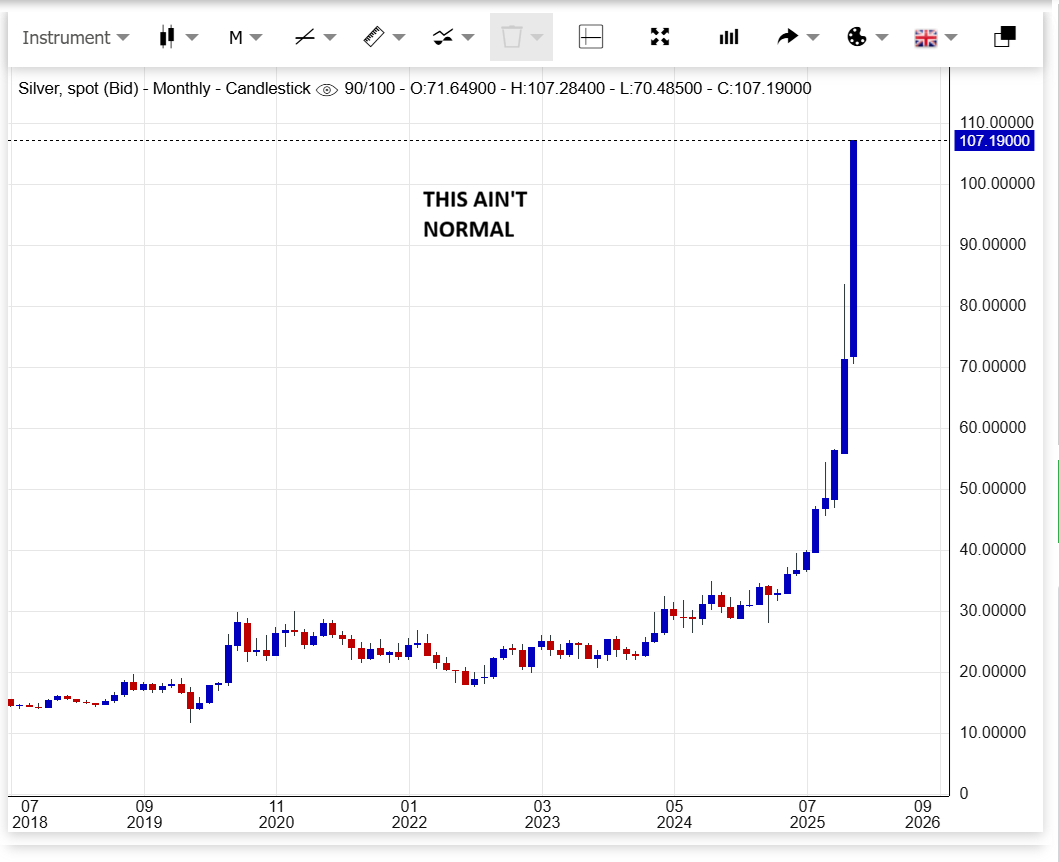This screenshot has height=862, width=1059.
Task: Click the volume bars icon
Action: point(729,37)
